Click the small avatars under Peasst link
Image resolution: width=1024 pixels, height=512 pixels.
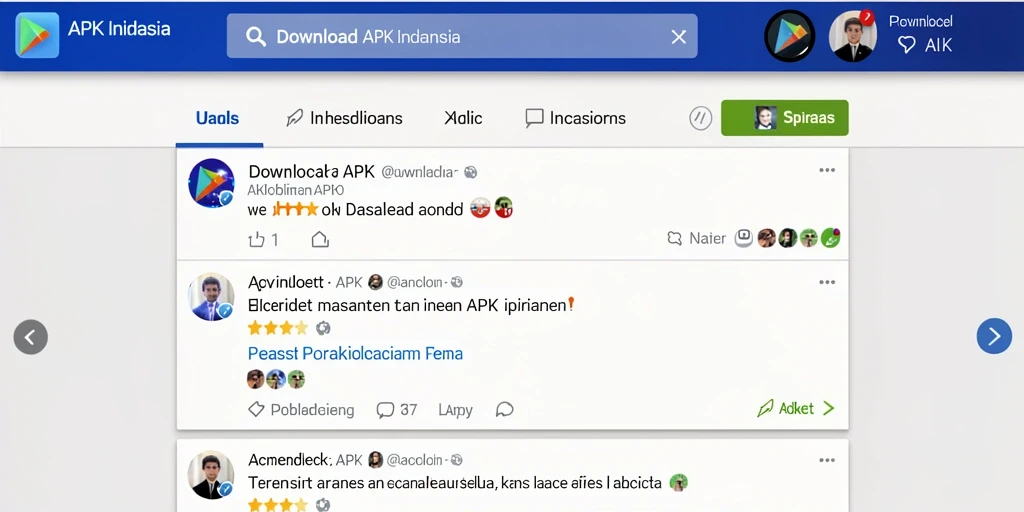[x=276, y=379]
